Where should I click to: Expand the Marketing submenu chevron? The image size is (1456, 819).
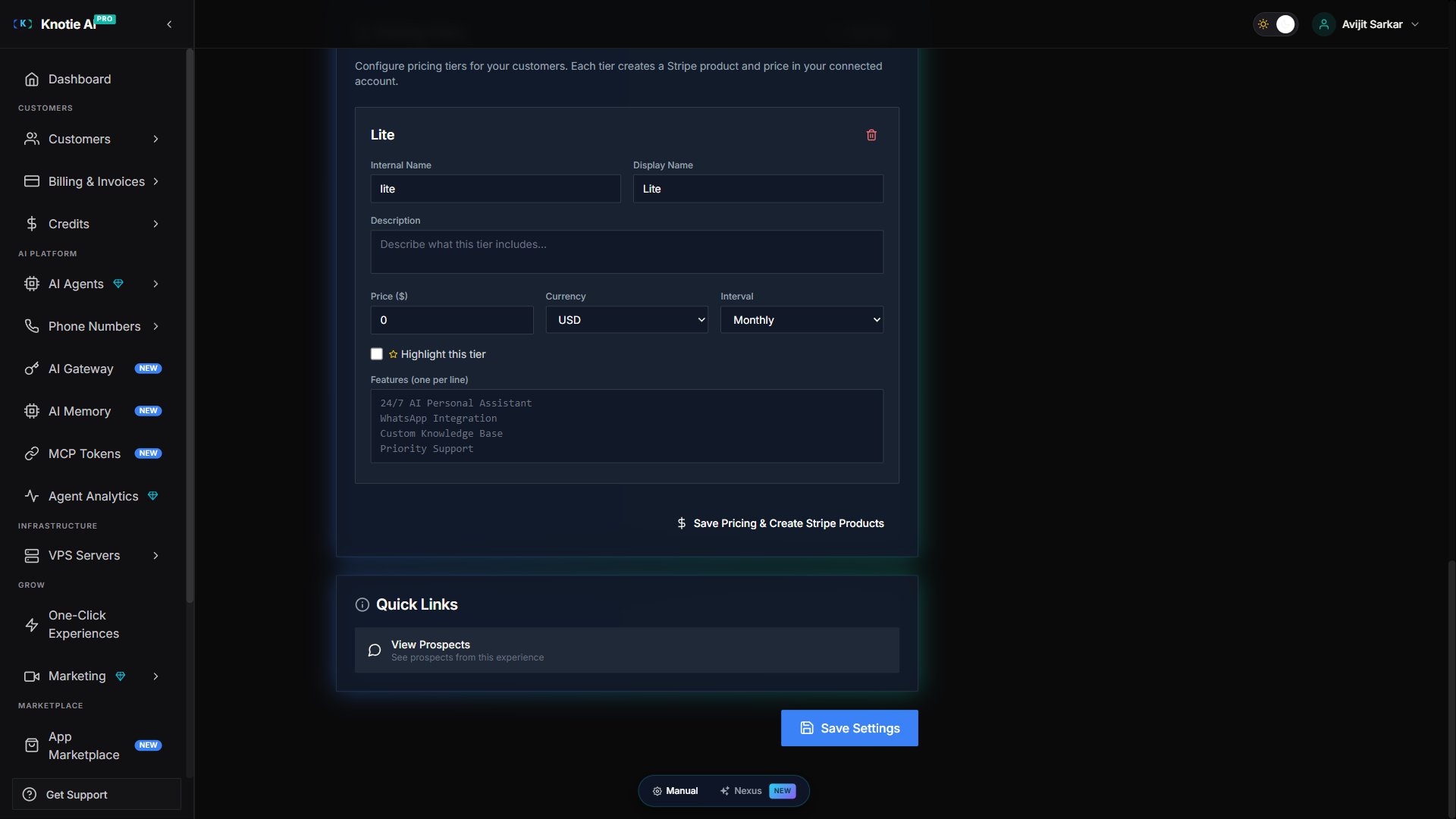tap(156, 676)
